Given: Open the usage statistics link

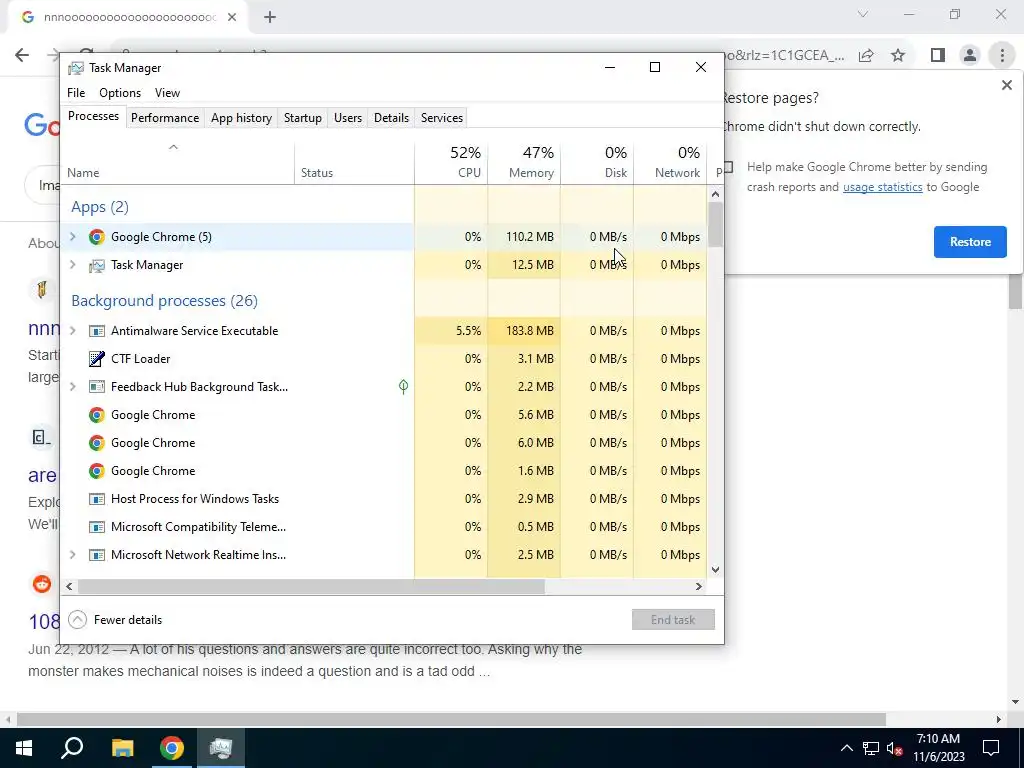Looking at the screenshot, I should pyautogui.click(x=882, y=187).
